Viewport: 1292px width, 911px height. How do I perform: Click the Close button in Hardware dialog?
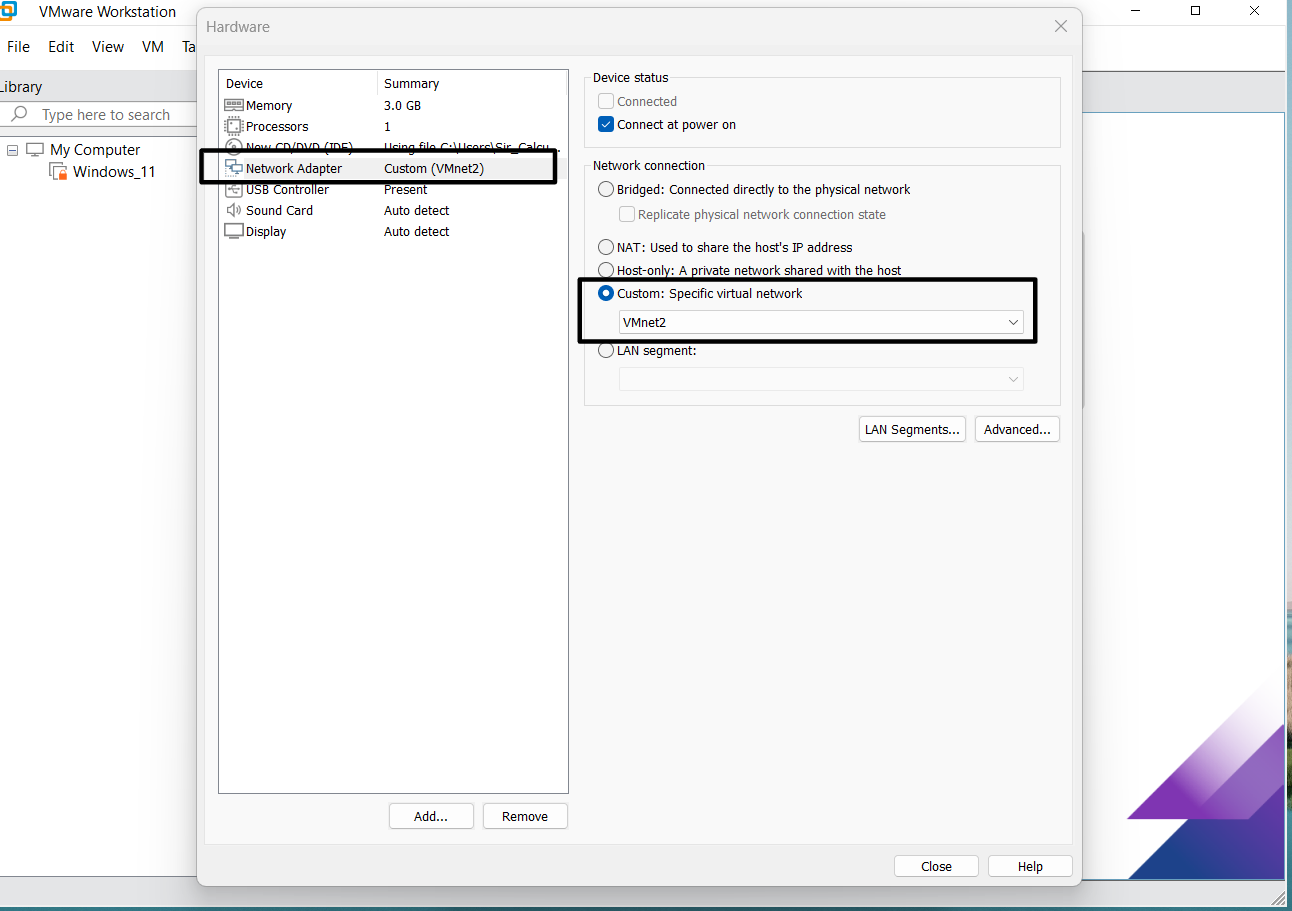coord(936,866)
